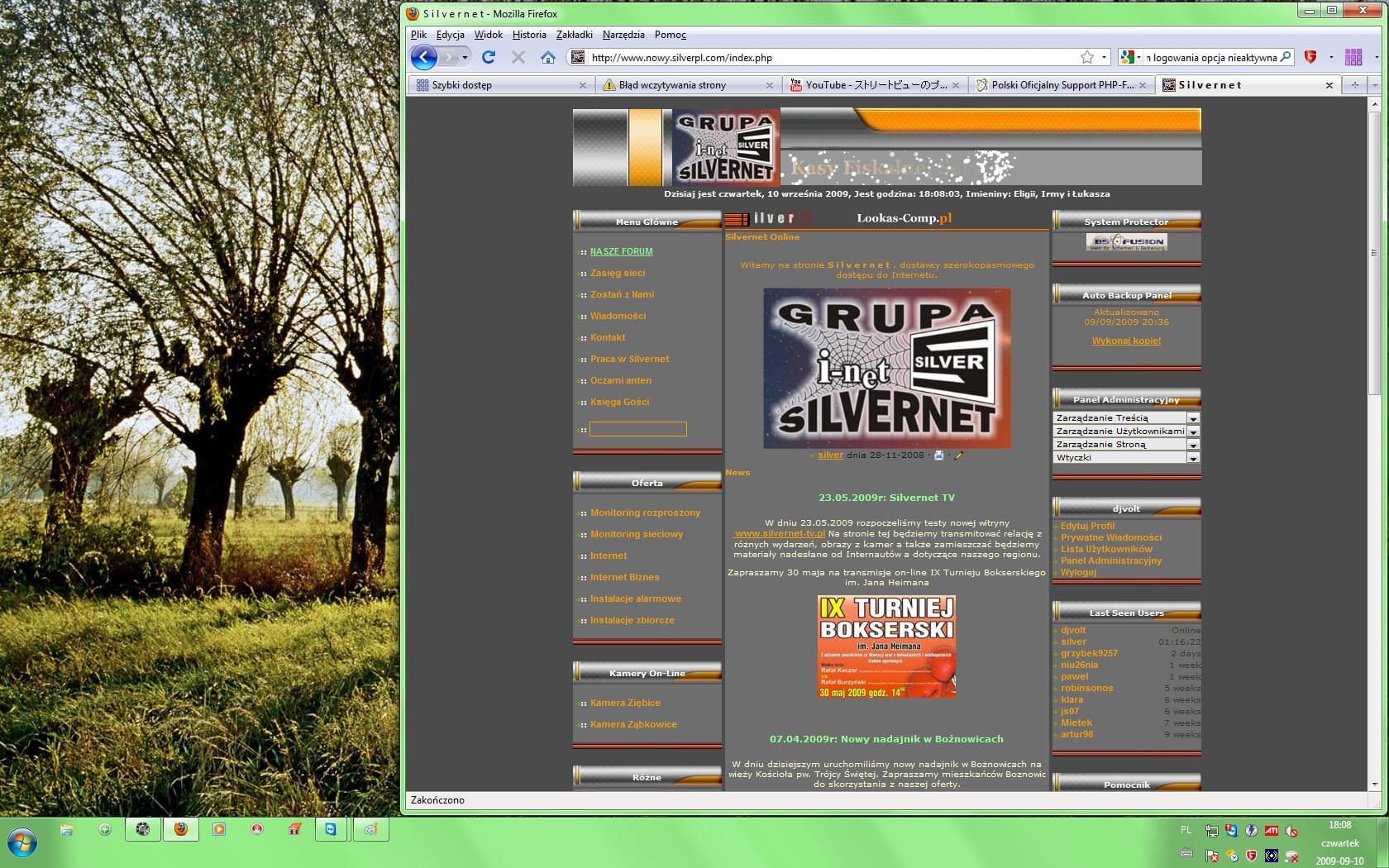The height and width of the screenshot is (868, 1389).
Task: Click the empty field in Menu Główne
Action: tap(637, 429)
